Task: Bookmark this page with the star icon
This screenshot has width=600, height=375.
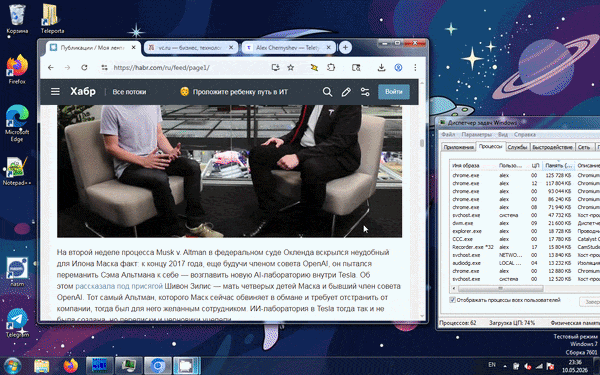Action: [x=291, y=67]
